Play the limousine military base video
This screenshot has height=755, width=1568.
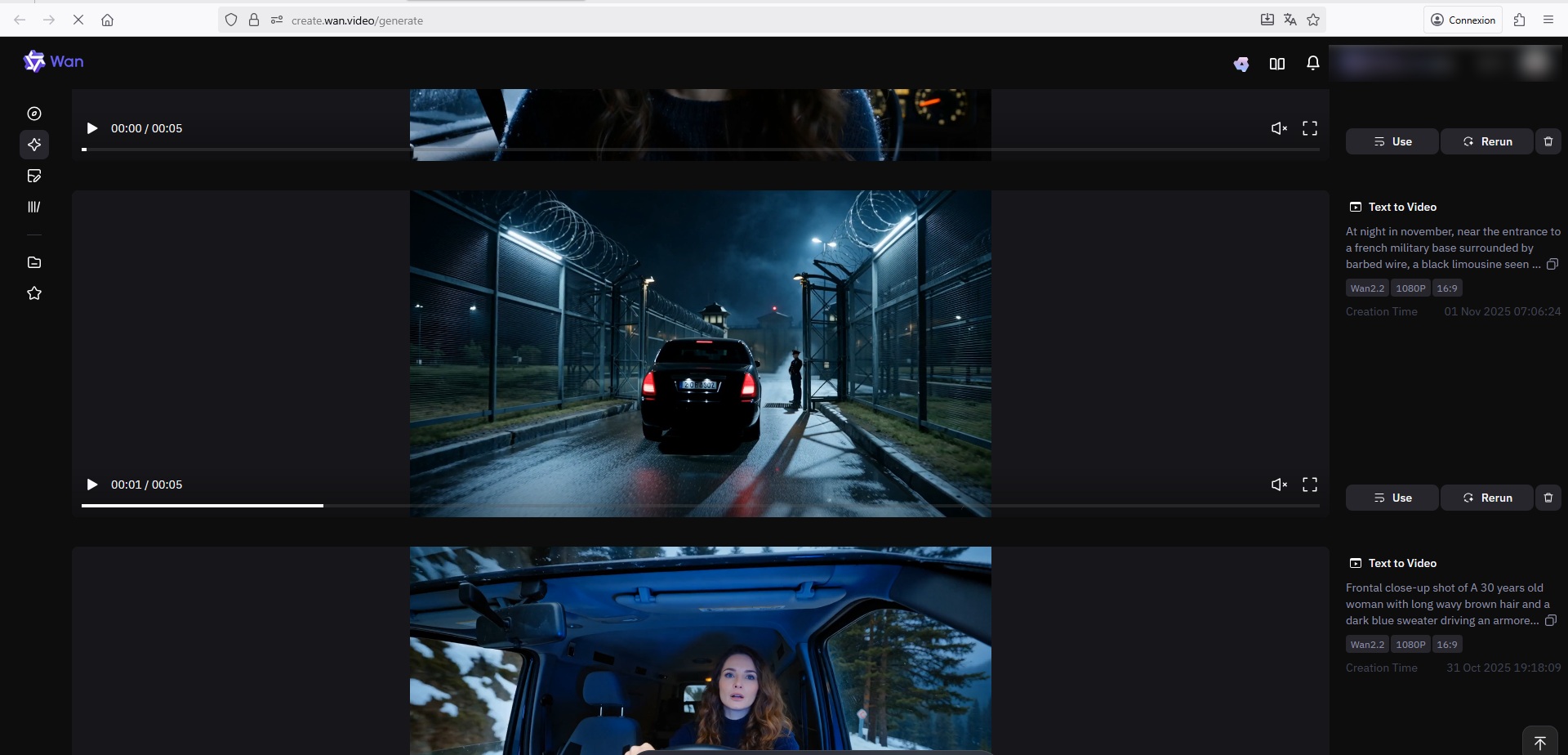[x=92, y=485]
